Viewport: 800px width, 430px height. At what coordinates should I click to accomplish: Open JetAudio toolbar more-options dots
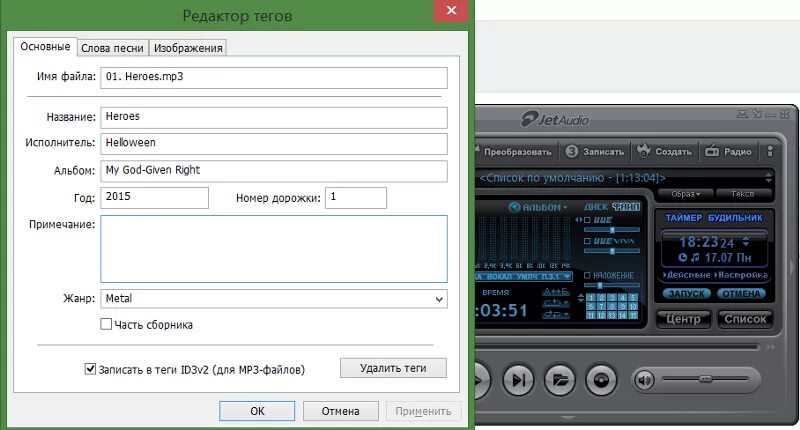[x=770, y=151]
